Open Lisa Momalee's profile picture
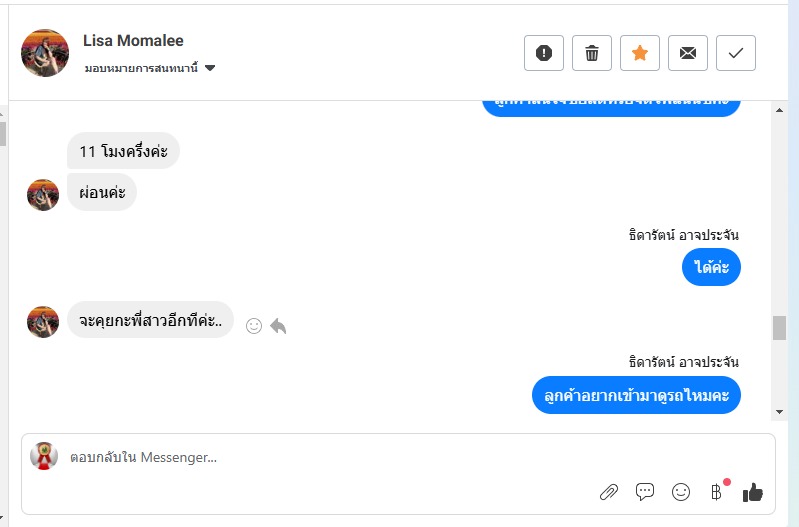Screen dimensions: 799x527 pos(45,53)
